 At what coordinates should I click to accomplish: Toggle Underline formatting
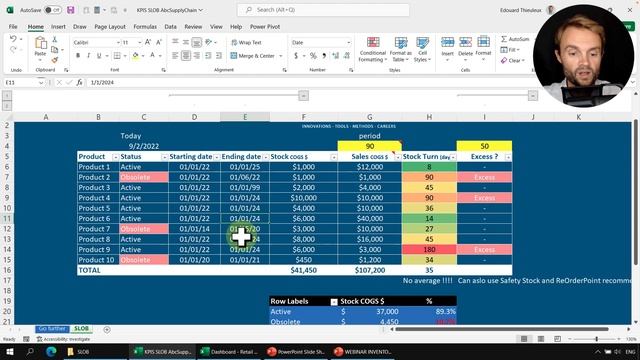(x=99, y=56)
